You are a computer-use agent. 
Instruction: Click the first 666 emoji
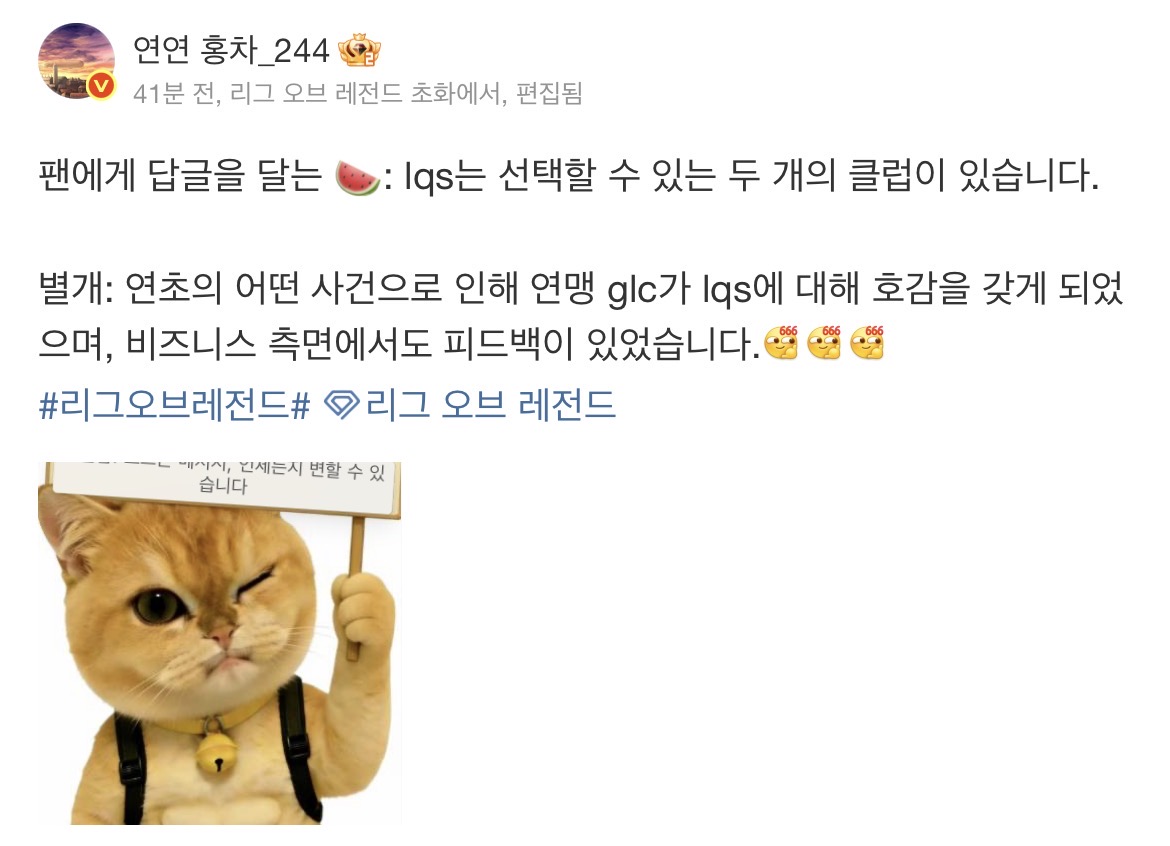[x=781, y=342]
